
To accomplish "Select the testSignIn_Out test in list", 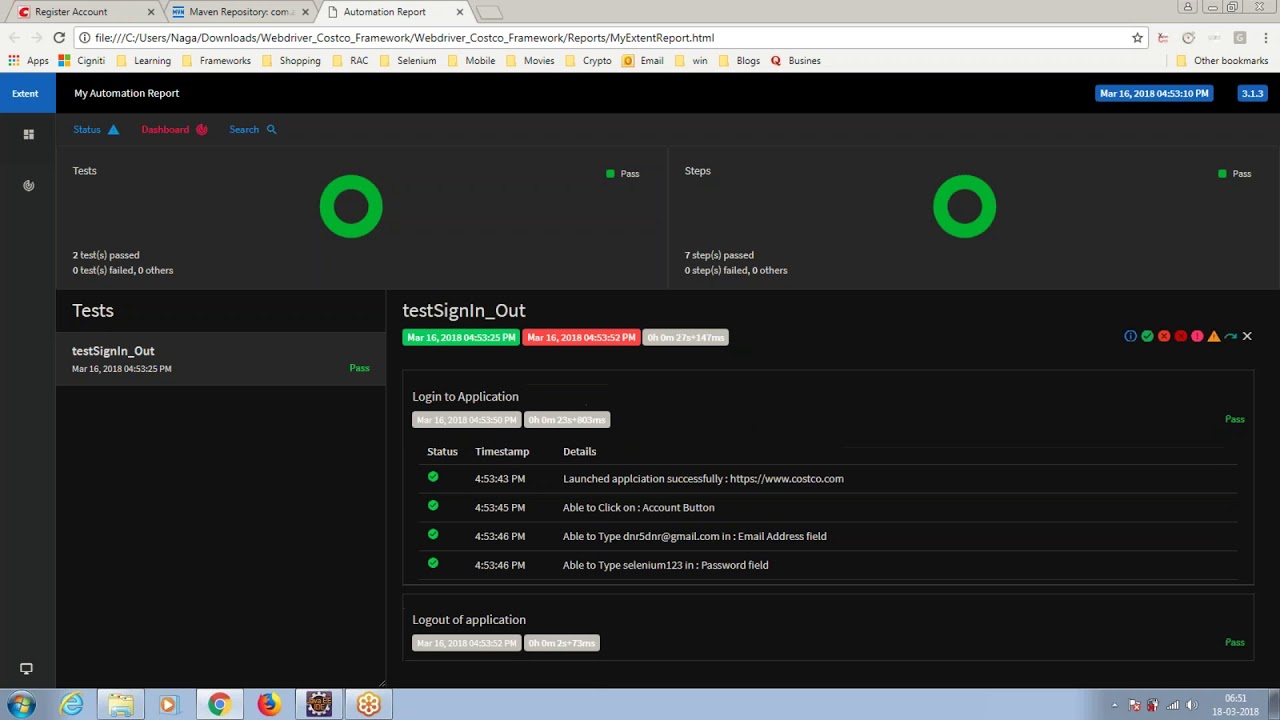I will tap(220, 359).
